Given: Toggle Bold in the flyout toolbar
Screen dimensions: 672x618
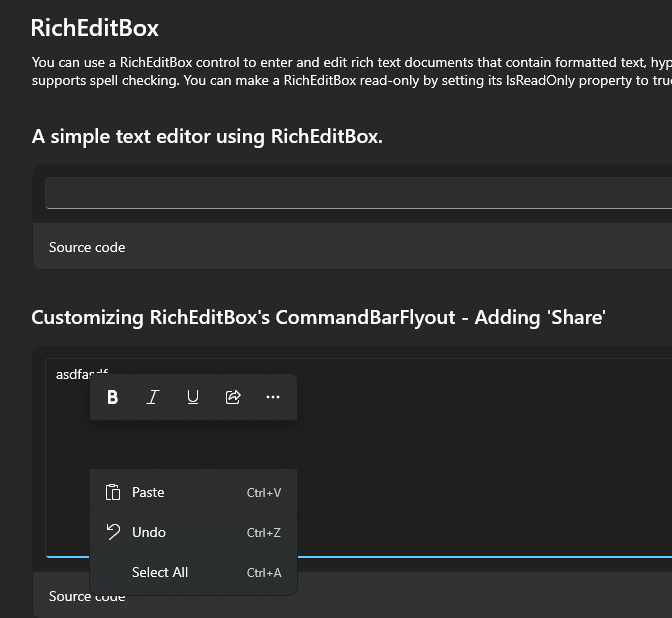Looking at the screenshot, I should click(x=112, y=397).
